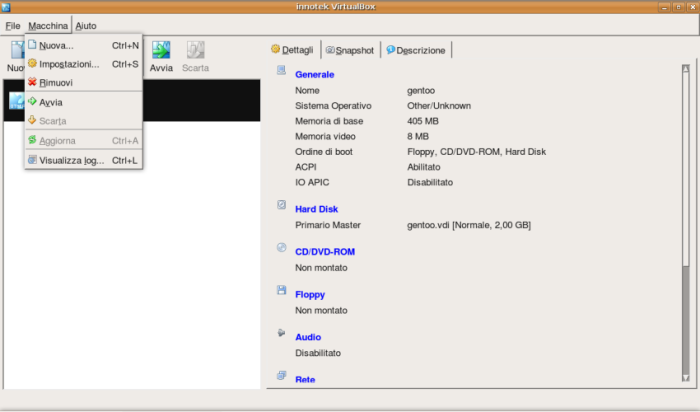The width and height of the screenshot is (700, 412).
Task: Choose Visualizza log... from the menu
Action: [x=83, y=160]
